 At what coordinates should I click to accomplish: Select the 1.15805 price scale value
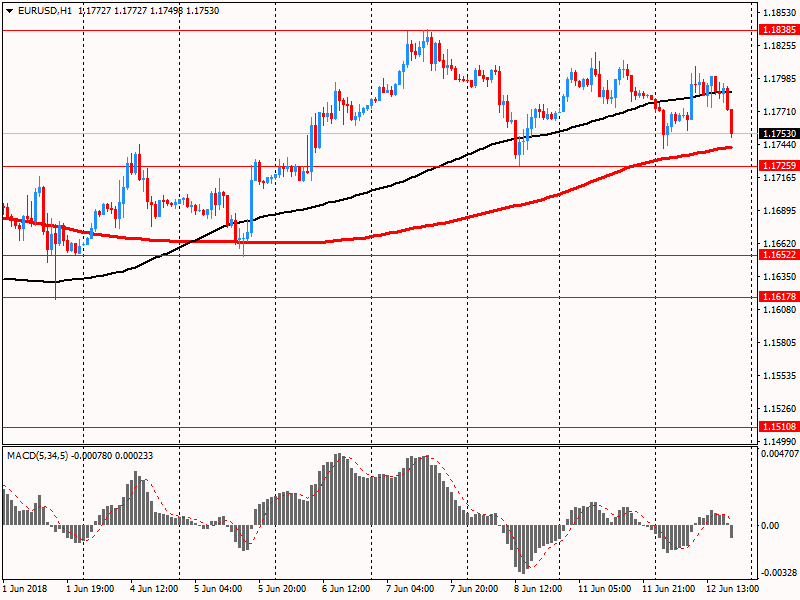779,342
